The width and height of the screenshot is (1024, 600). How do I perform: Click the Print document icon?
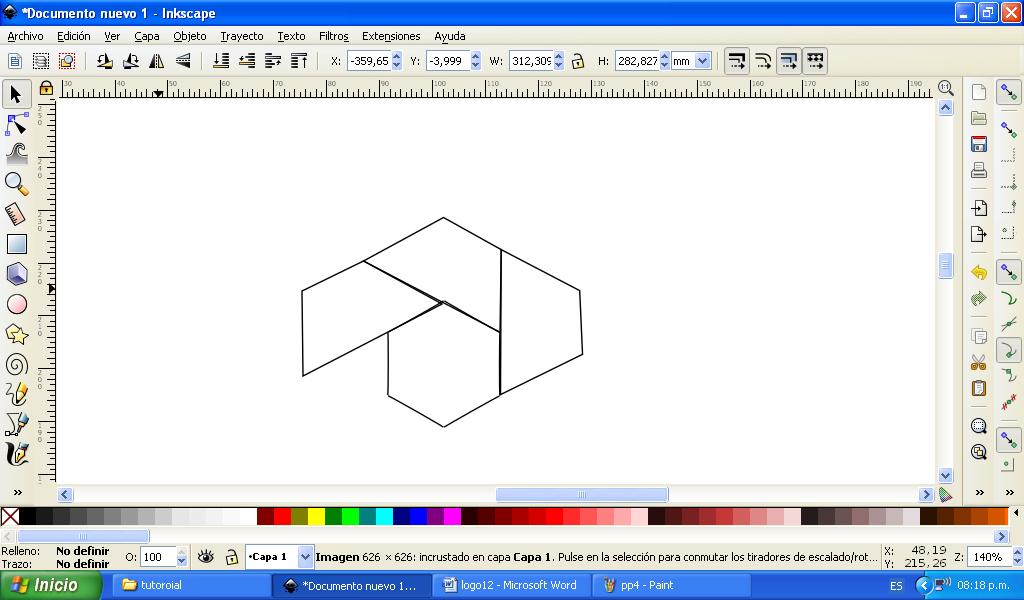point(978,170)
